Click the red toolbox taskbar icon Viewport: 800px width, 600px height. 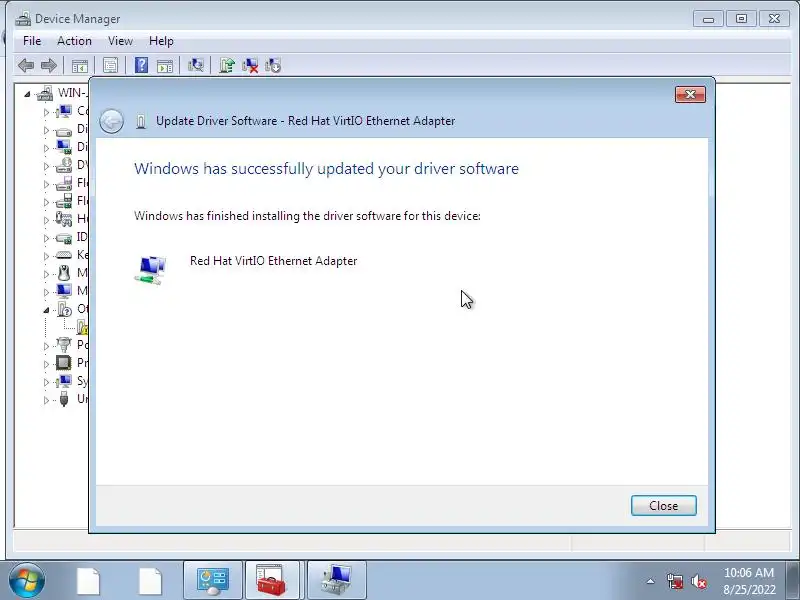[x=272, y=581]
